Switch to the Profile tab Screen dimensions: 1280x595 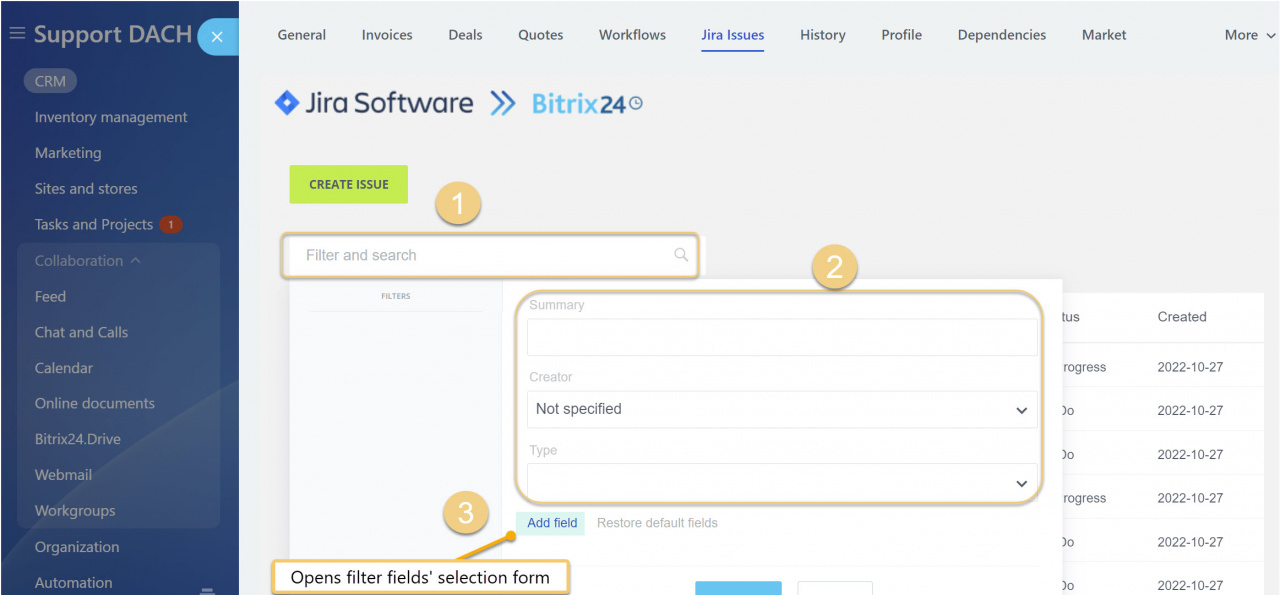tap(901, 35)
